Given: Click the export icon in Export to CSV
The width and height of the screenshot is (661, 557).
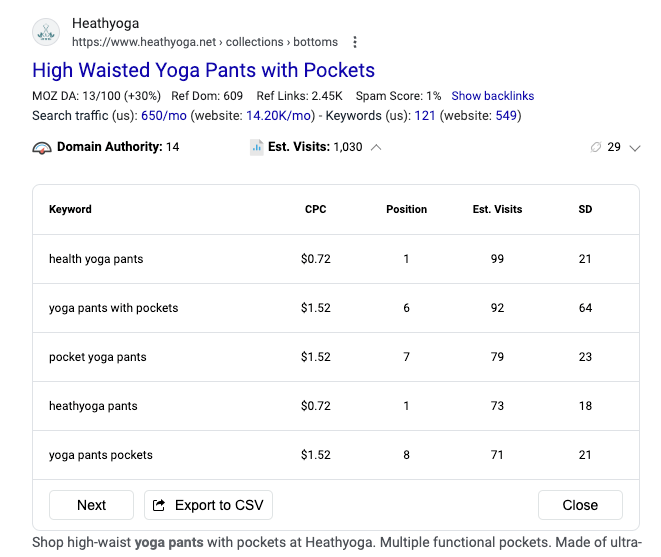Looking at the screenshot, I should tap(159, 505).
